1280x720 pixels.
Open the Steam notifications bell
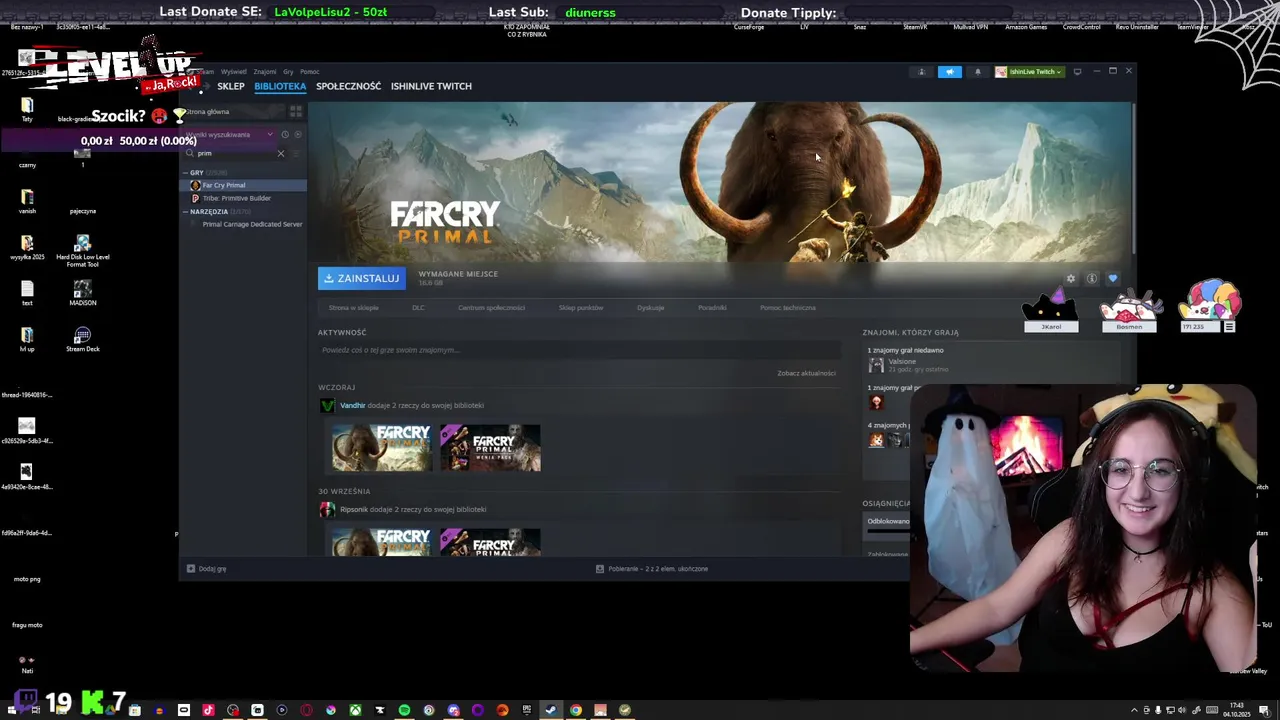tap(978, 72)
